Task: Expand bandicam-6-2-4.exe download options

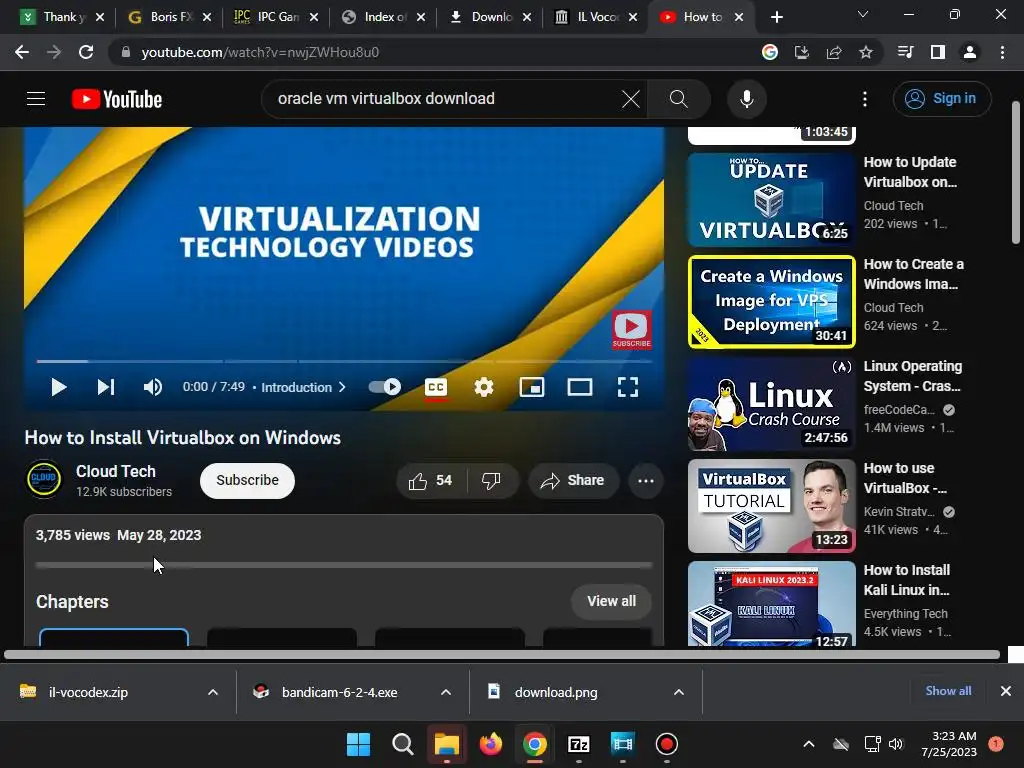Action: point(446,692)
